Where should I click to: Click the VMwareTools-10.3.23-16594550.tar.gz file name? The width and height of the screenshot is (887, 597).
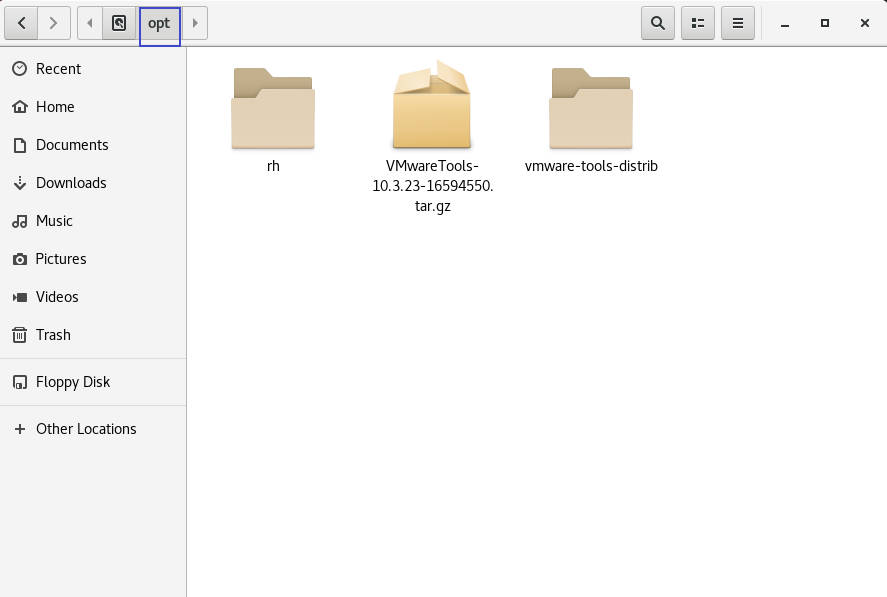433,186
